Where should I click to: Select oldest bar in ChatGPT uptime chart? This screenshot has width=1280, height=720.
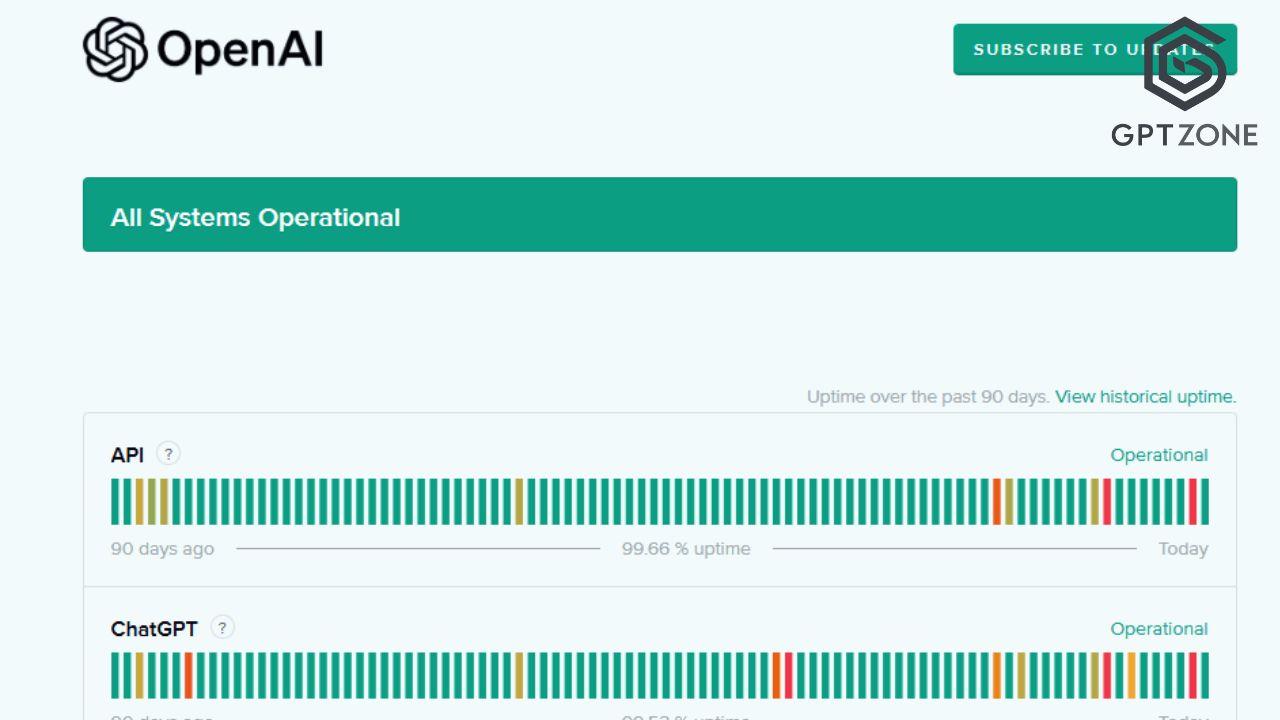[x=115, y=676]
